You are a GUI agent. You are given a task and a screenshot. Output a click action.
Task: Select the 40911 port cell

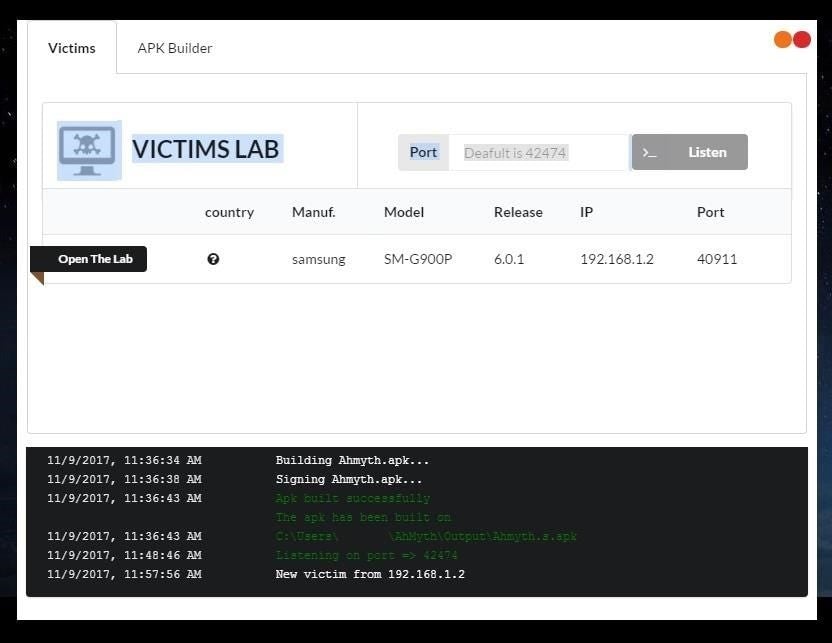coord(717,259)
